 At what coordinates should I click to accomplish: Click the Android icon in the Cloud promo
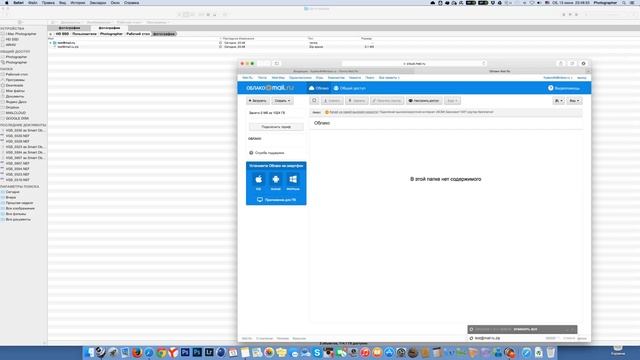pos(276,179)
